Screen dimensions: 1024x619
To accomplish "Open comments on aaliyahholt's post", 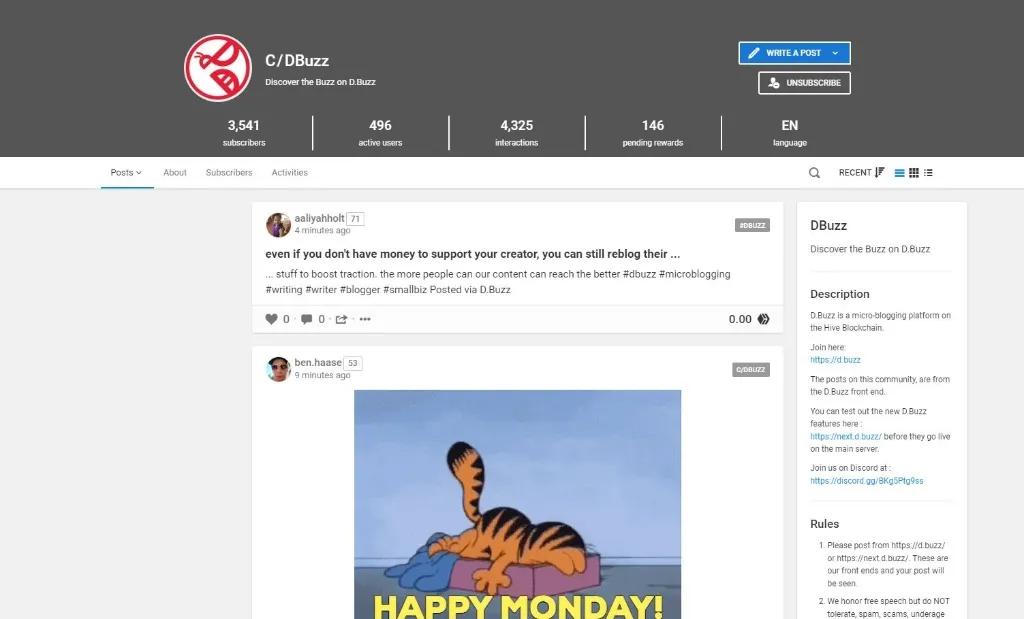I will (306, 319).
